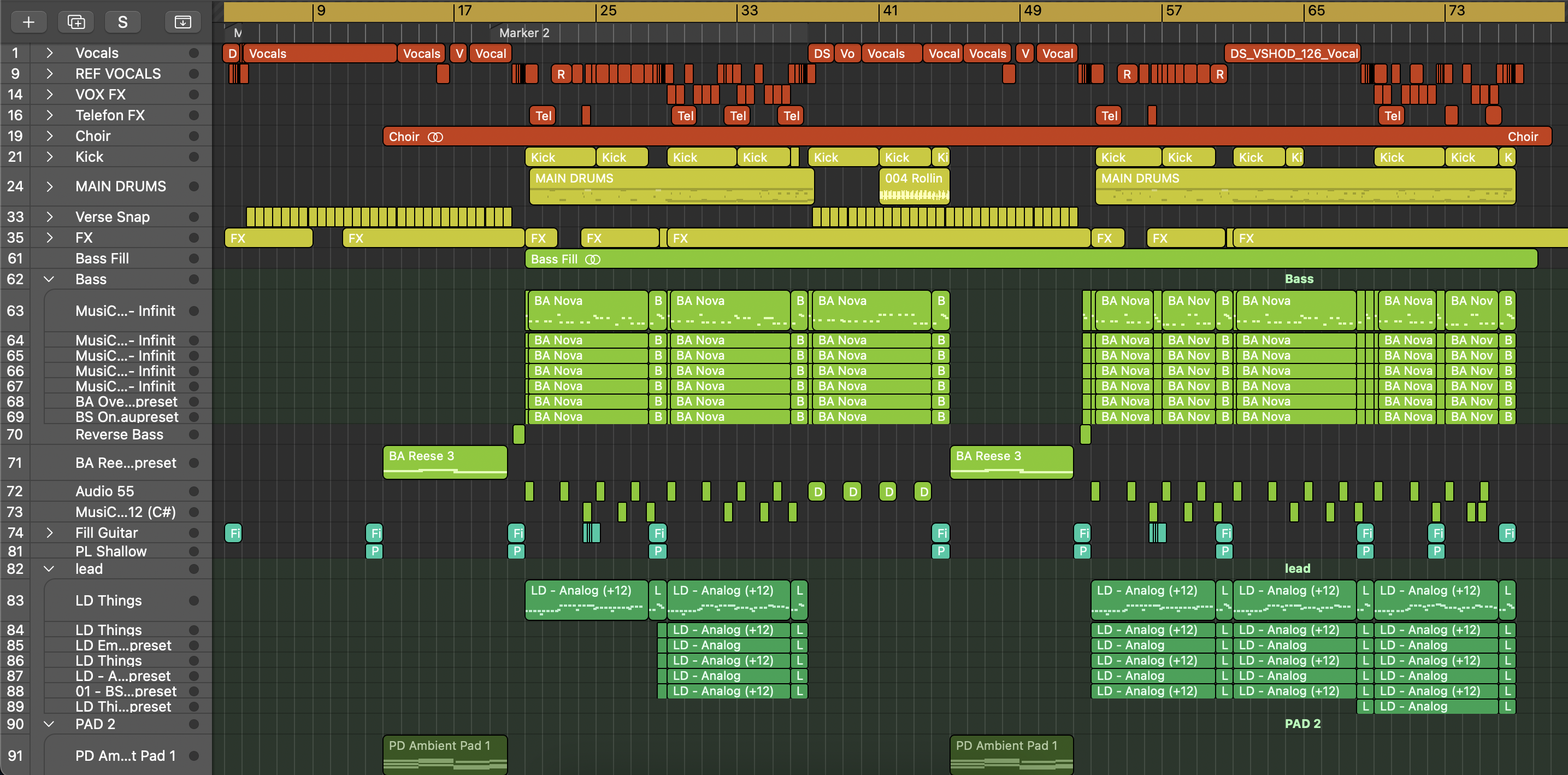Click the import tray icon in the track header
The width and height of the screenshot is (1568, 775).
[x=182, y=22]
